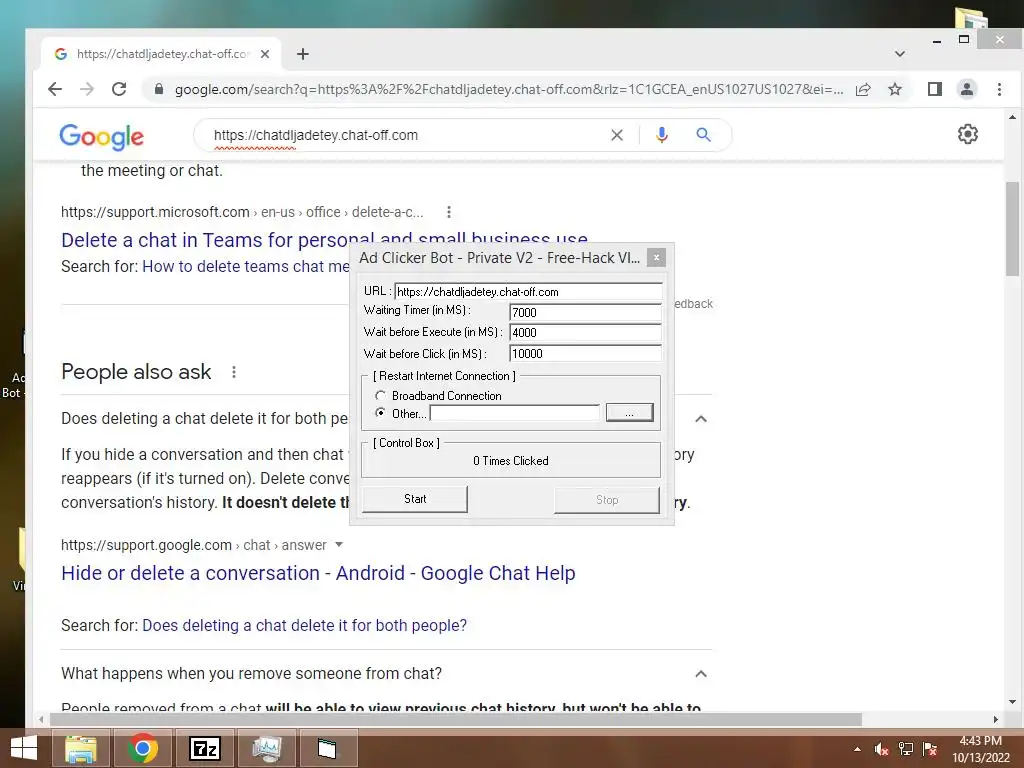This screenshot has width=1024, height=768.
Task: Show hidden system tray icons
Action: tap(857, 749)
